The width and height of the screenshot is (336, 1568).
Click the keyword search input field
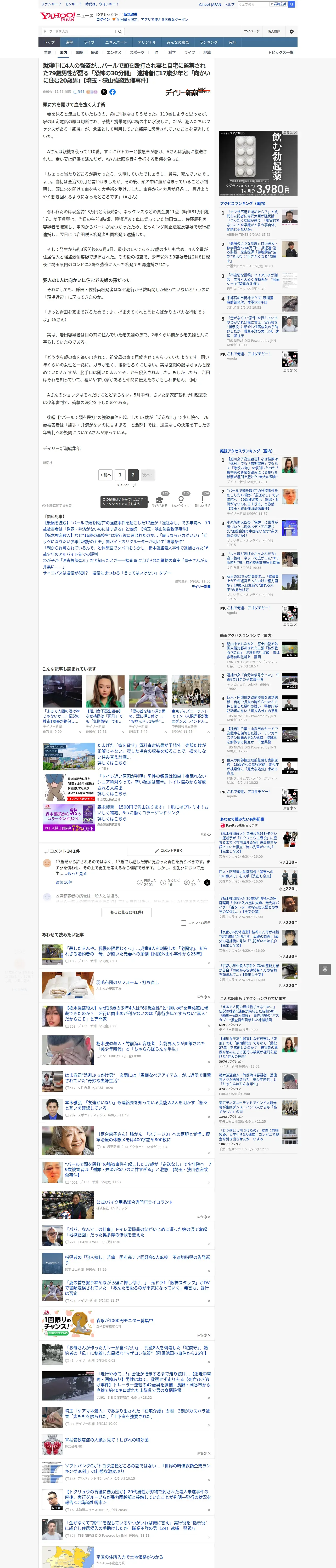79,32
